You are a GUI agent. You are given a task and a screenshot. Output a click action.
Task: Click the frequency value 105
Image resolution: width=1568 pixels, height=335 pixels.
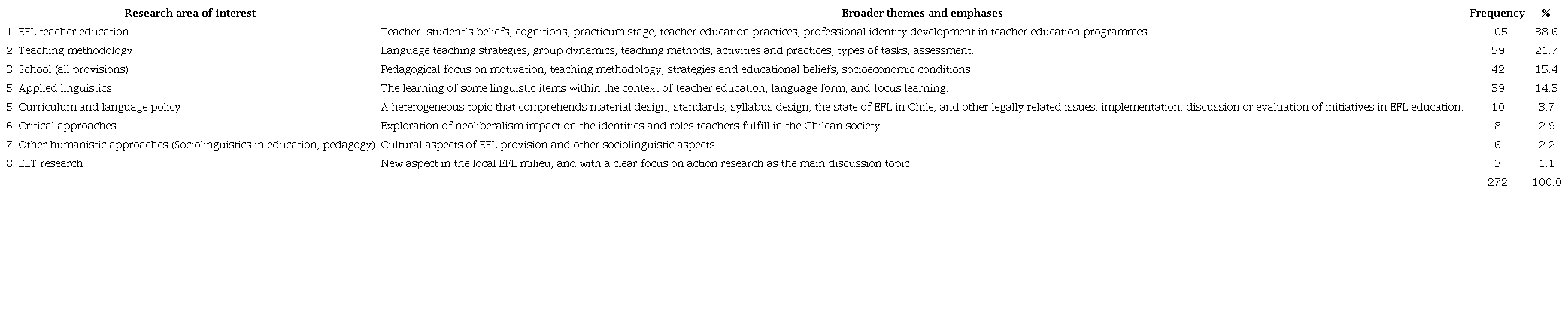coord(1497,32)
